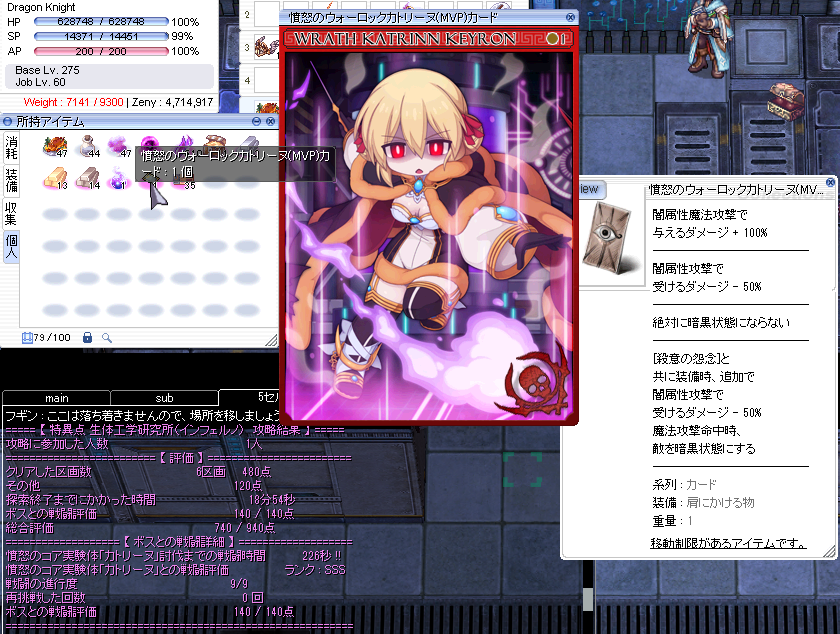The height and width of the screenshot is (634, 840).
Task: Click the chat scrollbar thumb
Action: (x=588, y=599)
